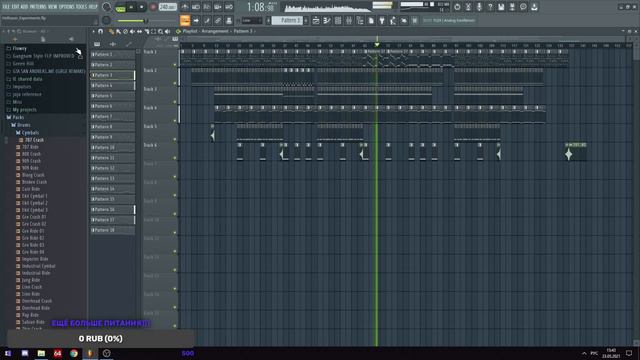Click the render/export audio icon
This screenshot has width=640, height=360.
pos(512,7)
